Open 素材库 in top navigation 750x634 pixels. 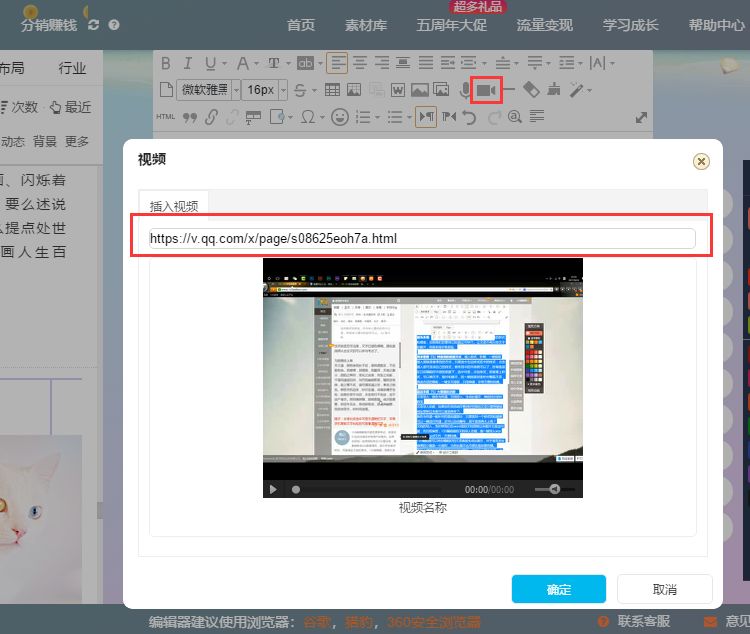click(x=364, y=25)
